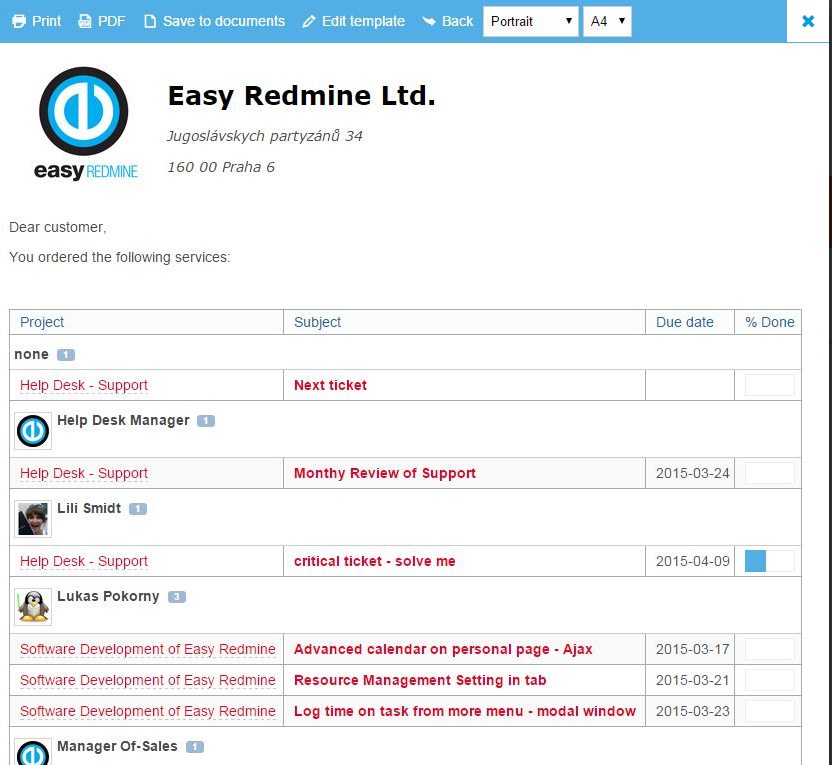Click the Easy Redmine company logo
This screenshot has width=832, height=765.
click(x=85, y=123)
